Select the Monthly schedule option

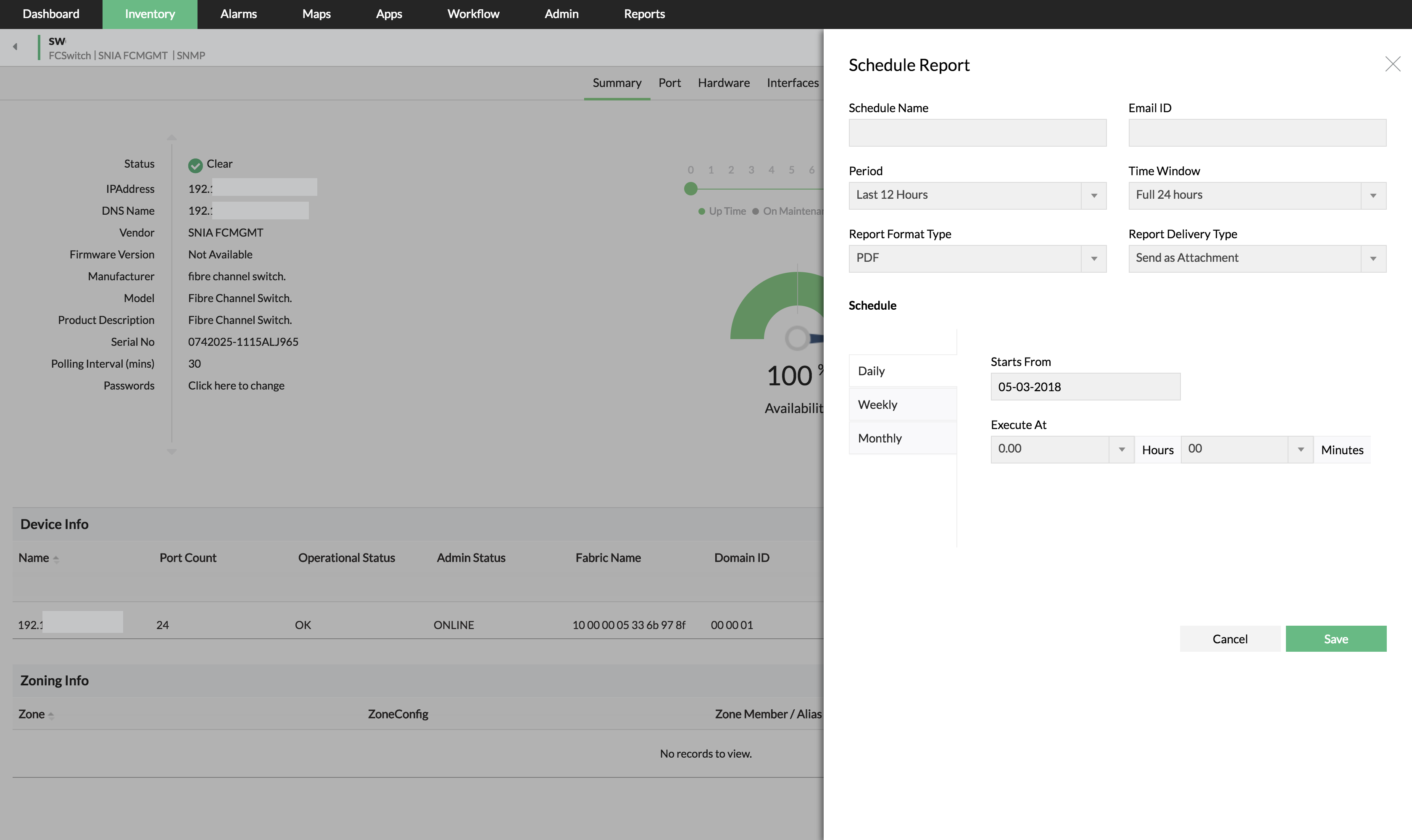coord(902,438)
